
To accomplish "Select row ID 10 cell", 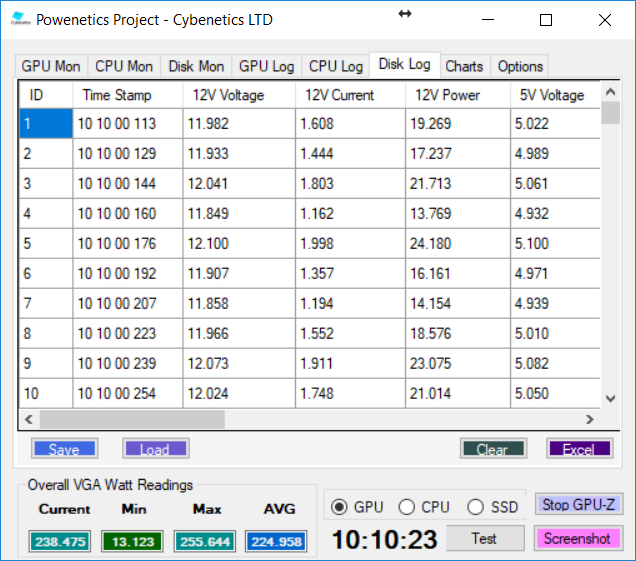I will click(x=46, y=393).
